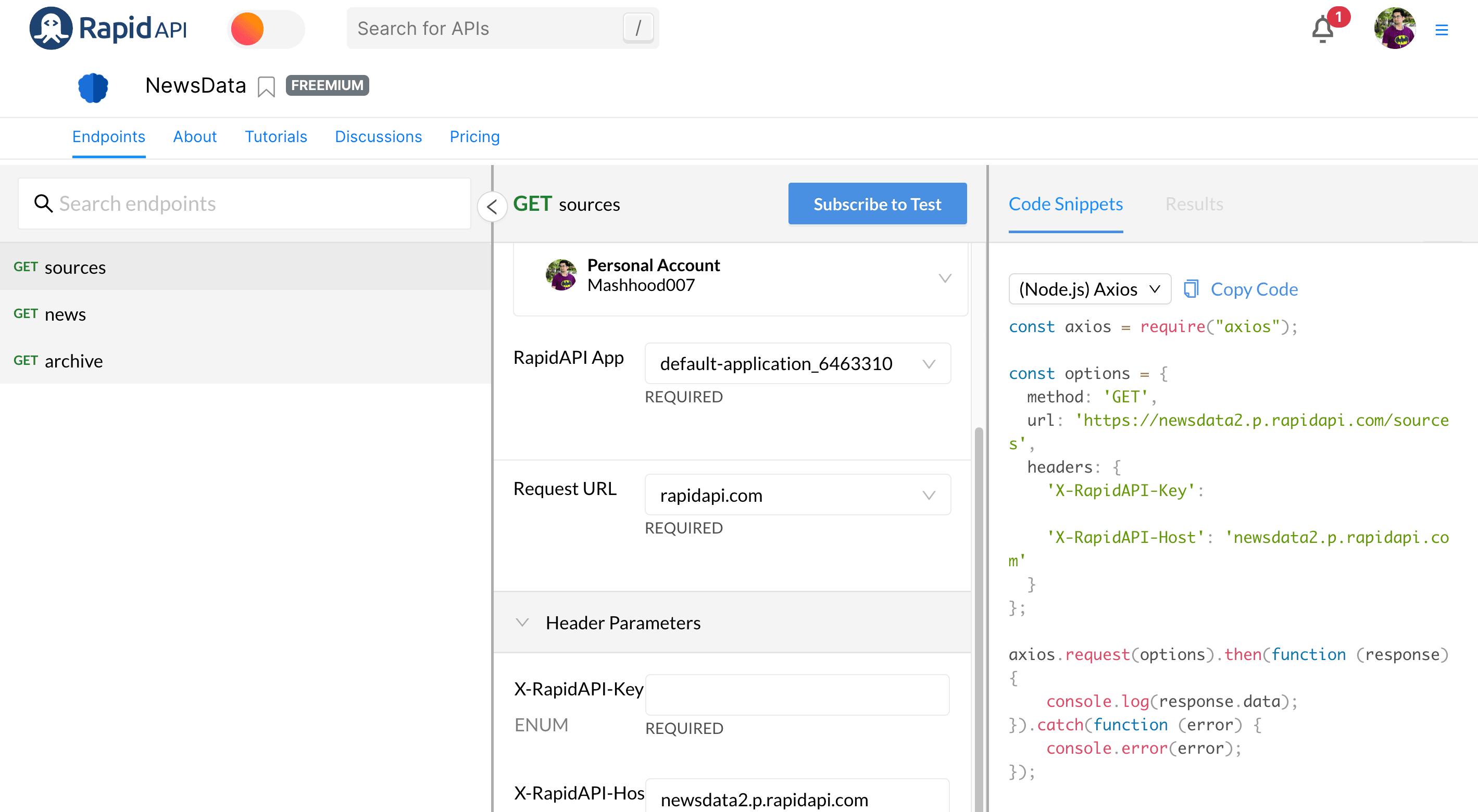Select the GET news endpoint
The width and height of the screenshot is (1478, 812).
(x=246, y=314)
